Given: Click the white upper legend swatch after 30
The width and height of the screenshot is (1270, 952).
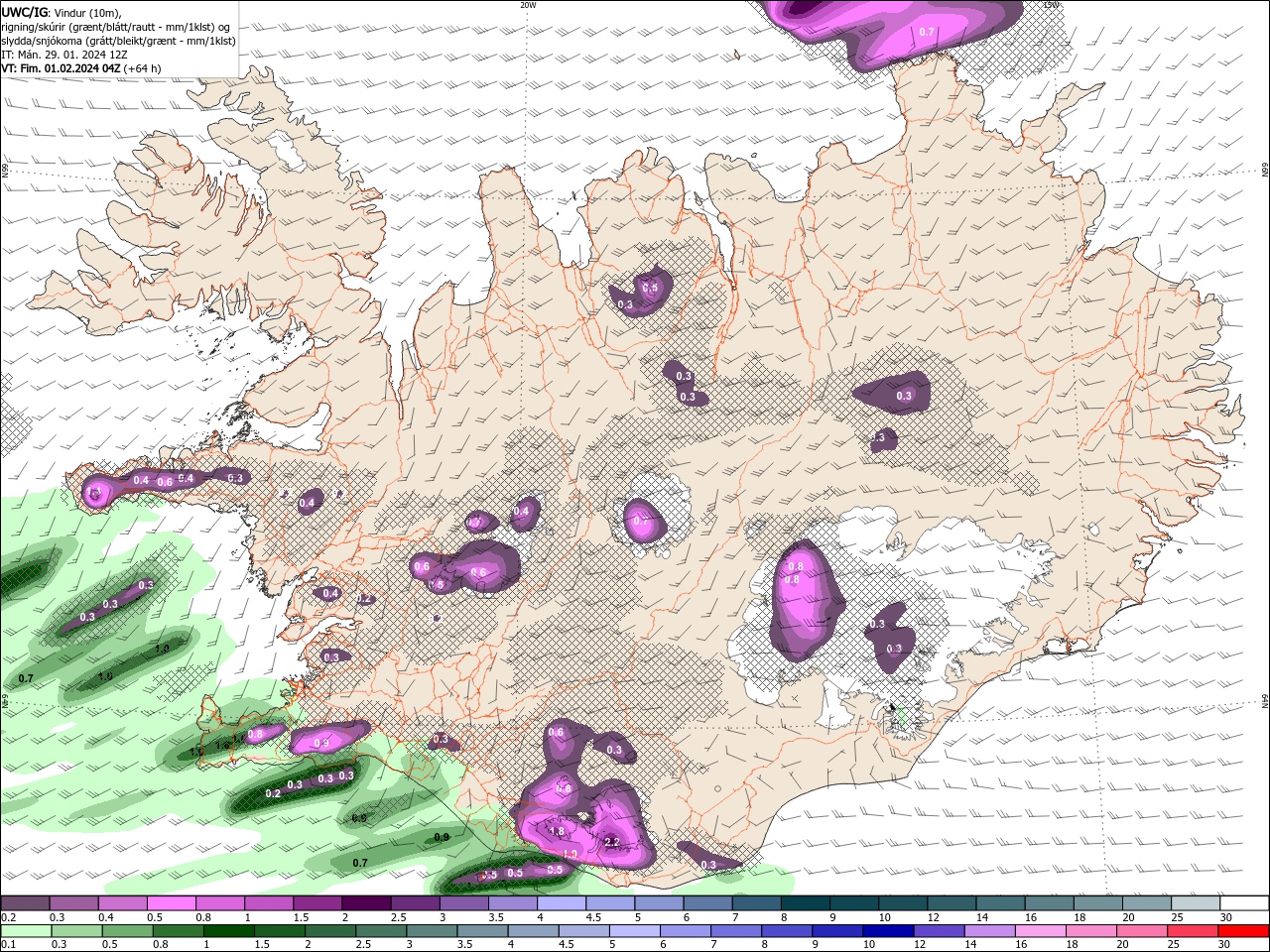Looking at the screenshot, I should coord(1244,903).
